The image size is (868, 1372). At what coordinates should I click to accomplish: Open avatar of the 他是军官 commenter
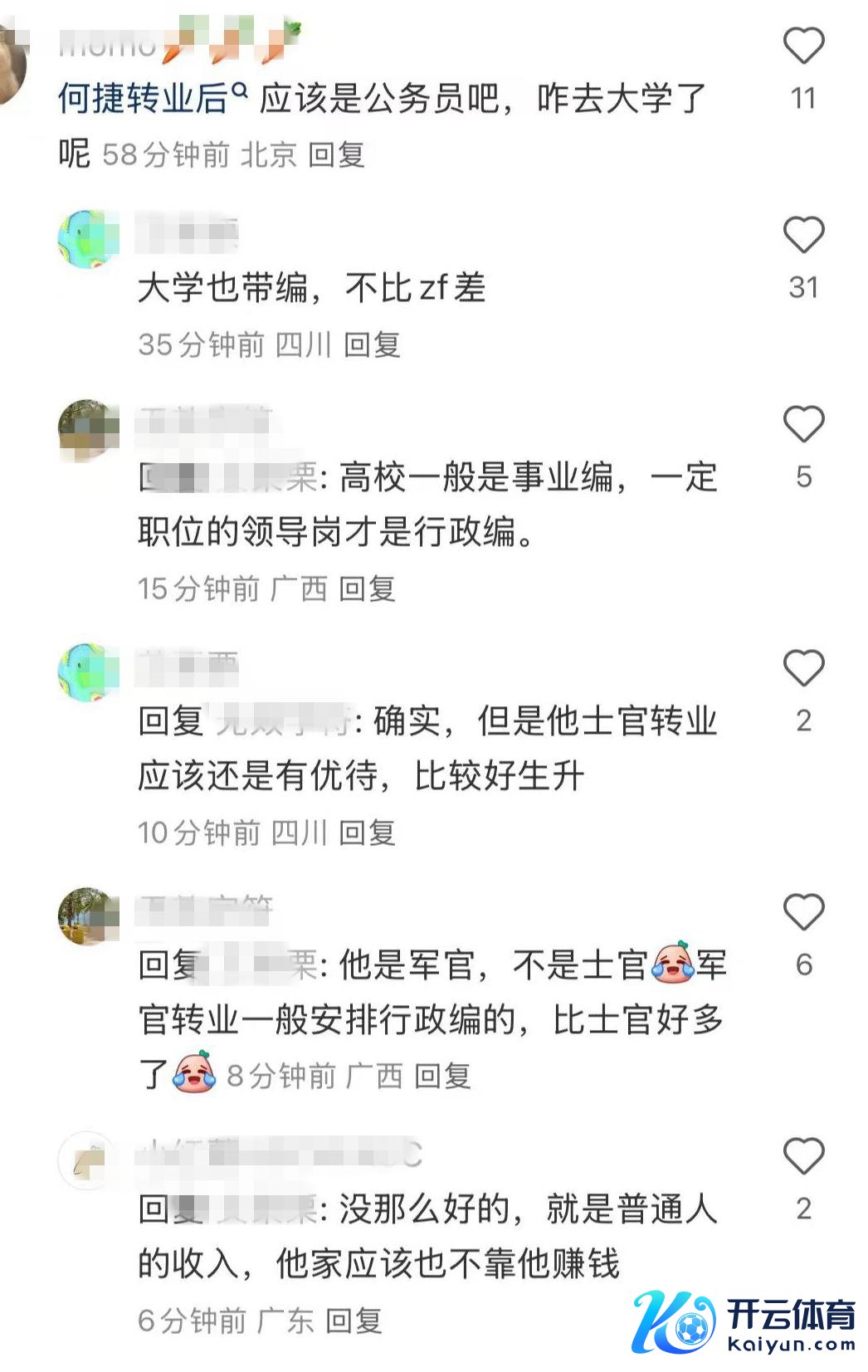coord(88,916)
